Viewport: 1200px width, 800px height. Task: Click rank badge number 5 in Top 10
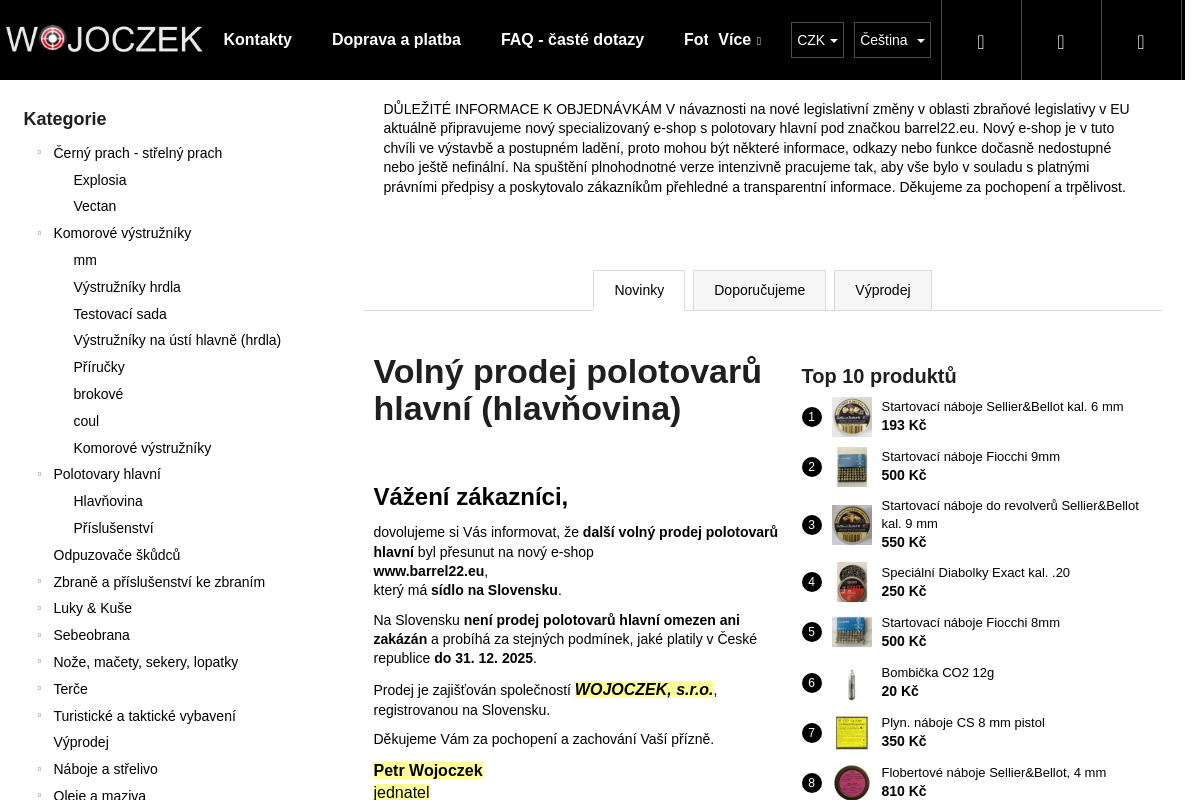[811, 632]
